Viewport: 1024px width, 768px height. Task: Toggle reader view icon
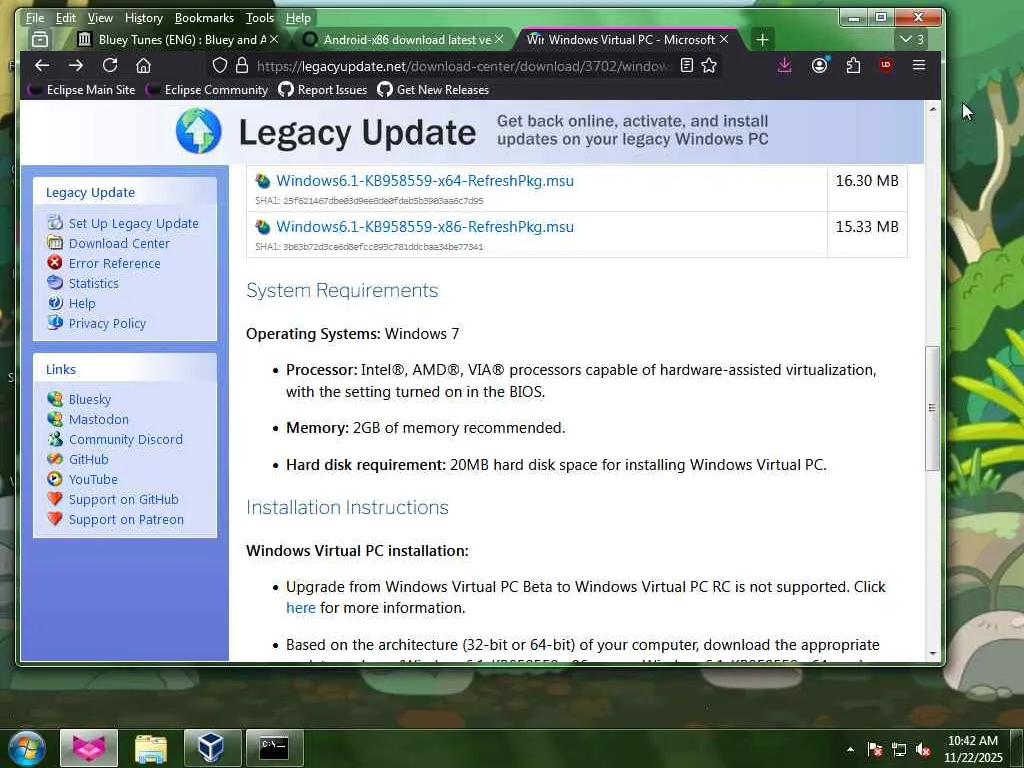coord(686,65)
